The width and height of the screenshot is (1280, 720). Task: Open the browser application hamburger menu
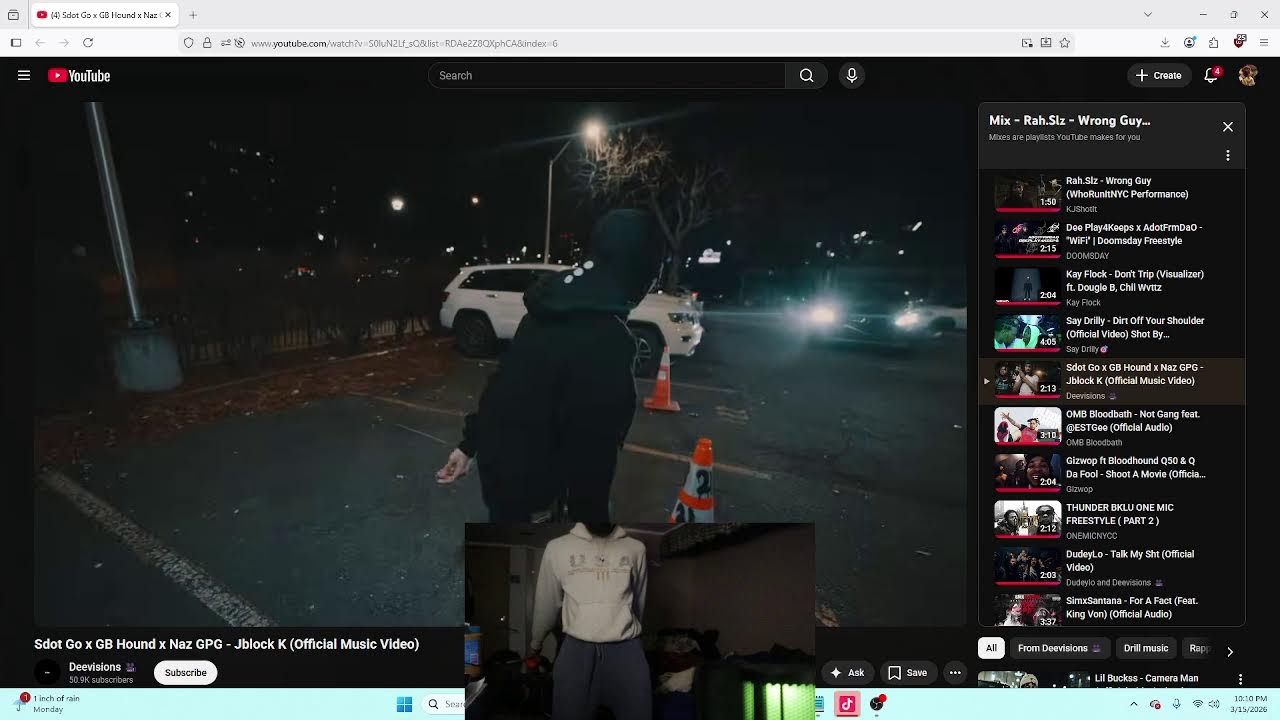1265,43
